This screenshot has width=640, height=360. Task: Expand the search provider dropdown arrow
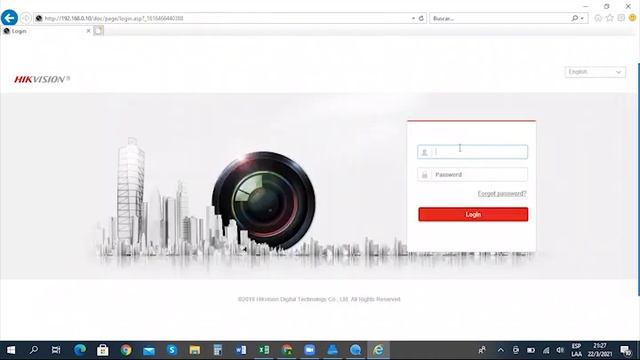582,18
